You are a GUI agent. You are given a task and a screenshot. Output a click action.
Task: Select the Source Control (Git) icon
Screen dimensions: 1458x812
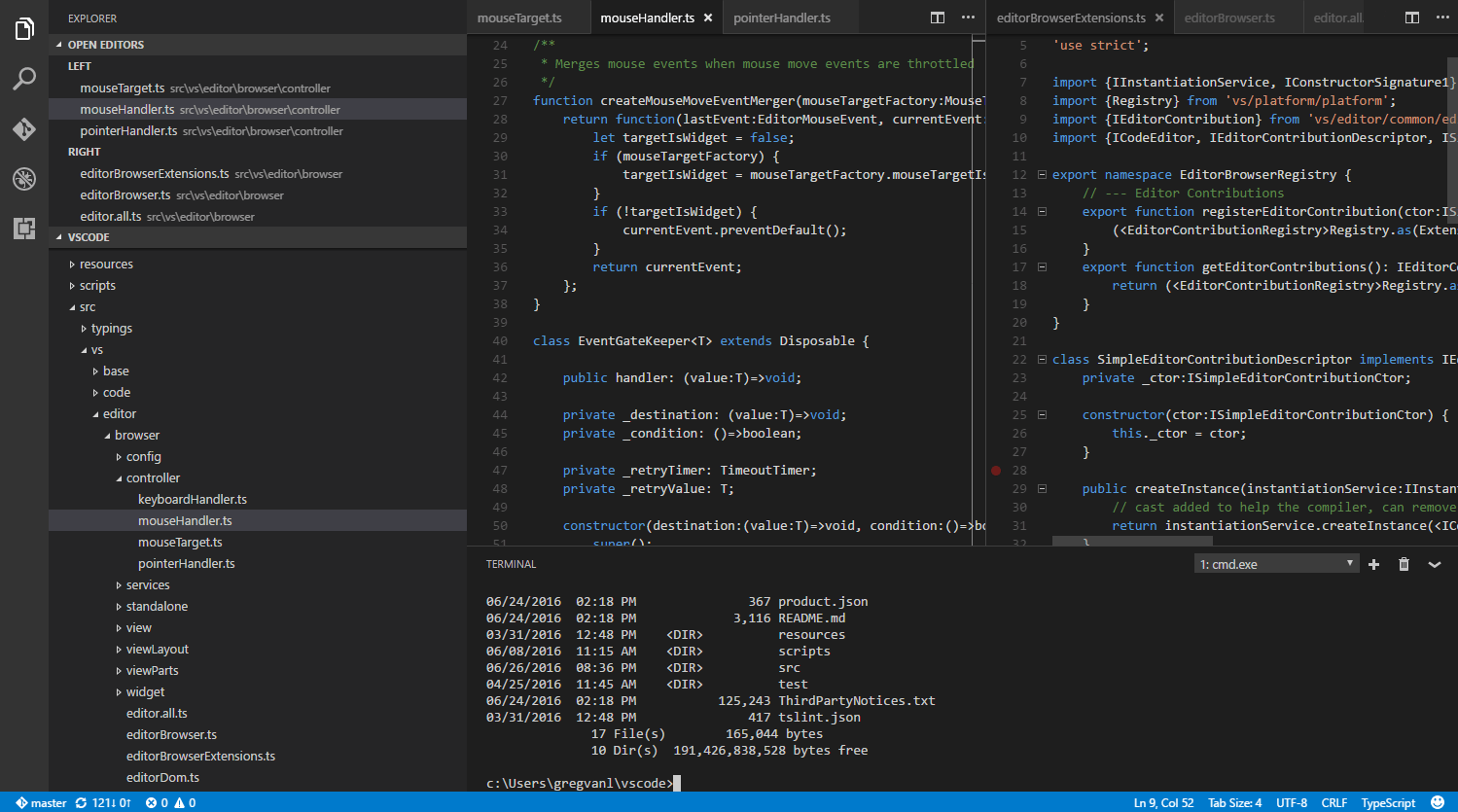pyautogui.click(x=23, y=128)
